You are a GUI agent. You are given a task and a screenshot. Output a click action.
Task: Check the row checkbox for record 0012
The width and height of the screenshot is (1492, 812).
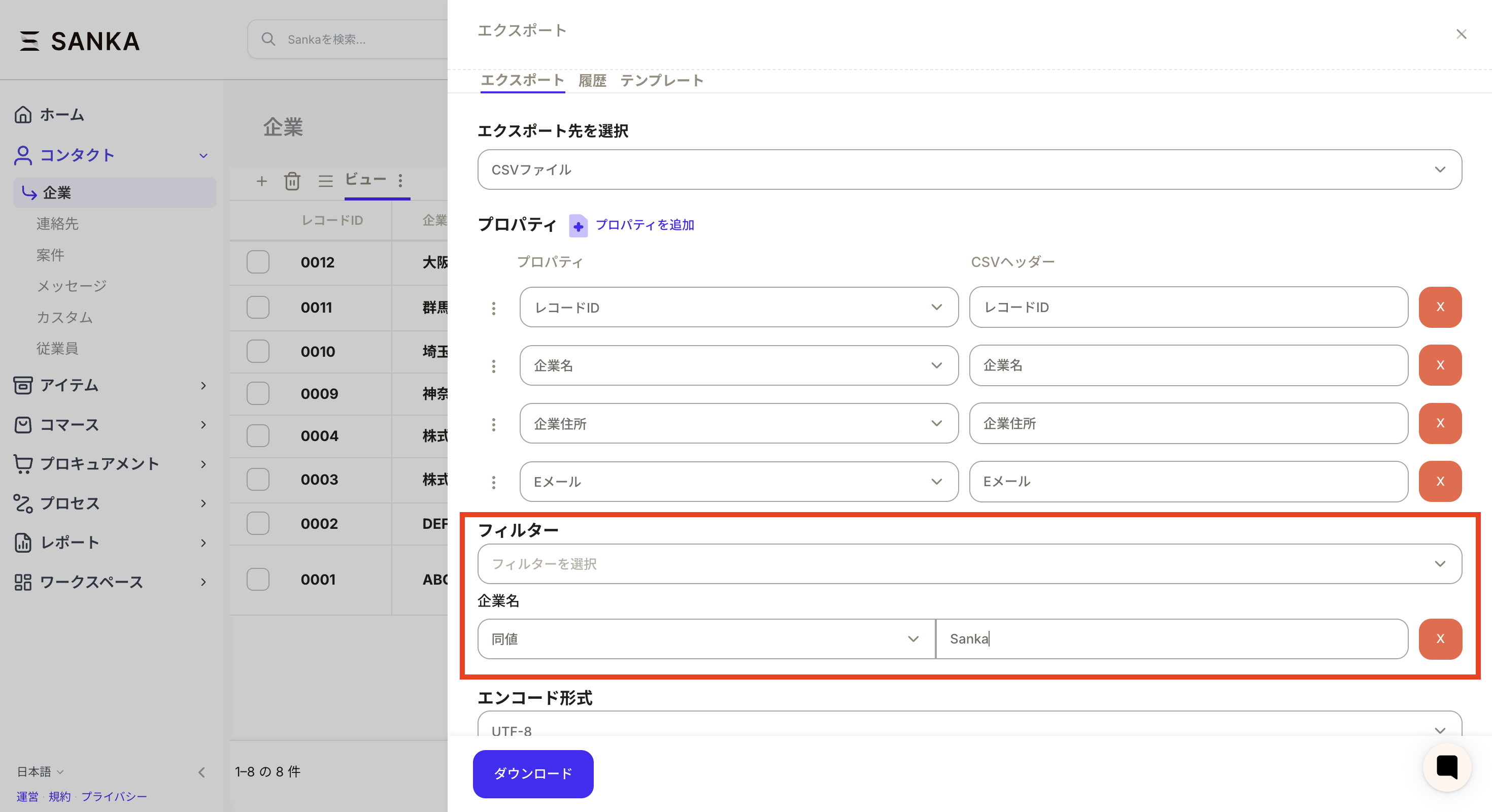click(258, 262)
